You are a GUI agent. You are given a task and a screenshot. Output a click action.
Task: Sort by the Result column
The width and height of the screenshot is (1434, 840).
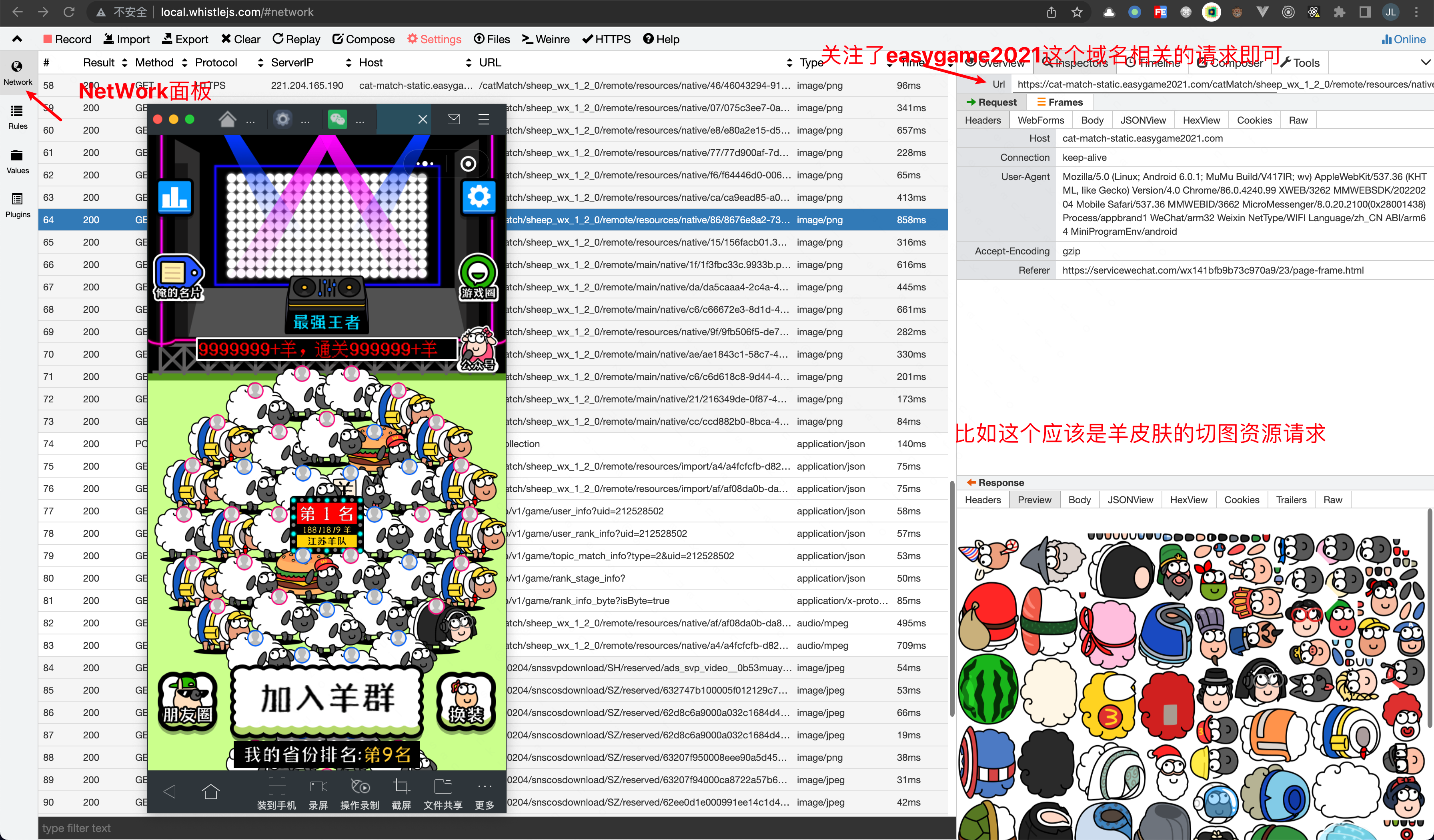(105, 62)
